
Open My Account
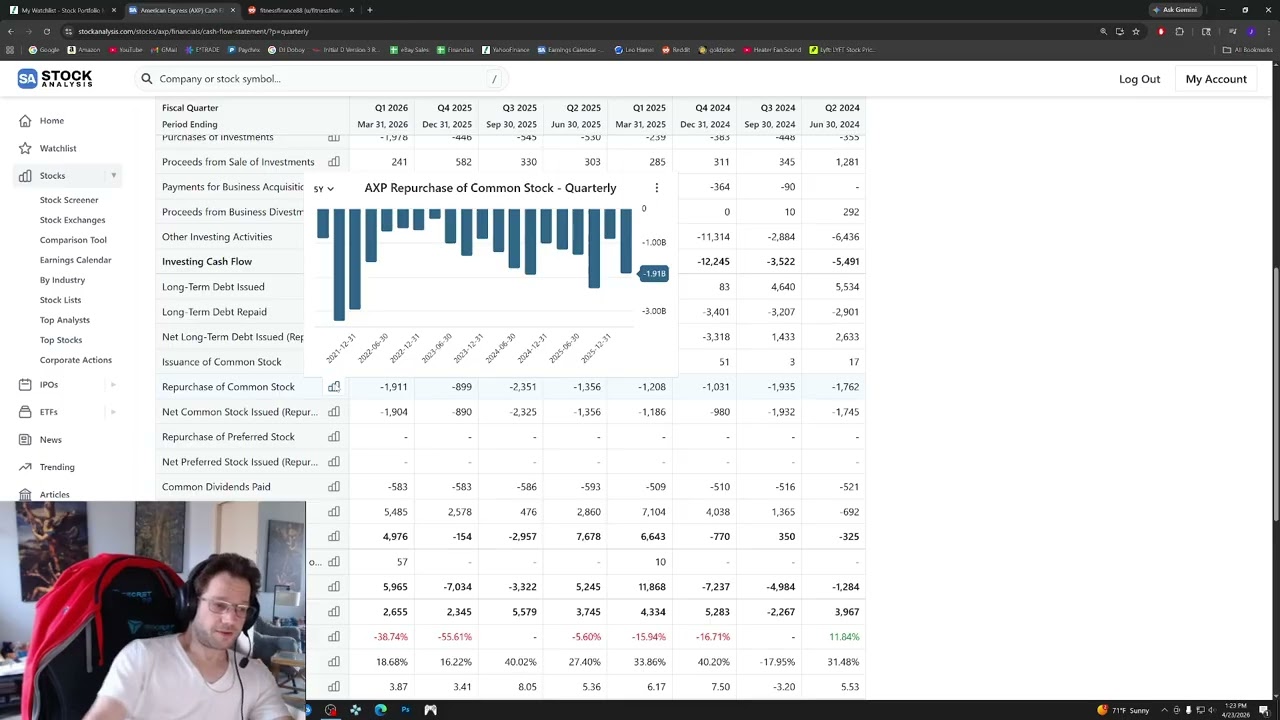tap(1216, 79)
